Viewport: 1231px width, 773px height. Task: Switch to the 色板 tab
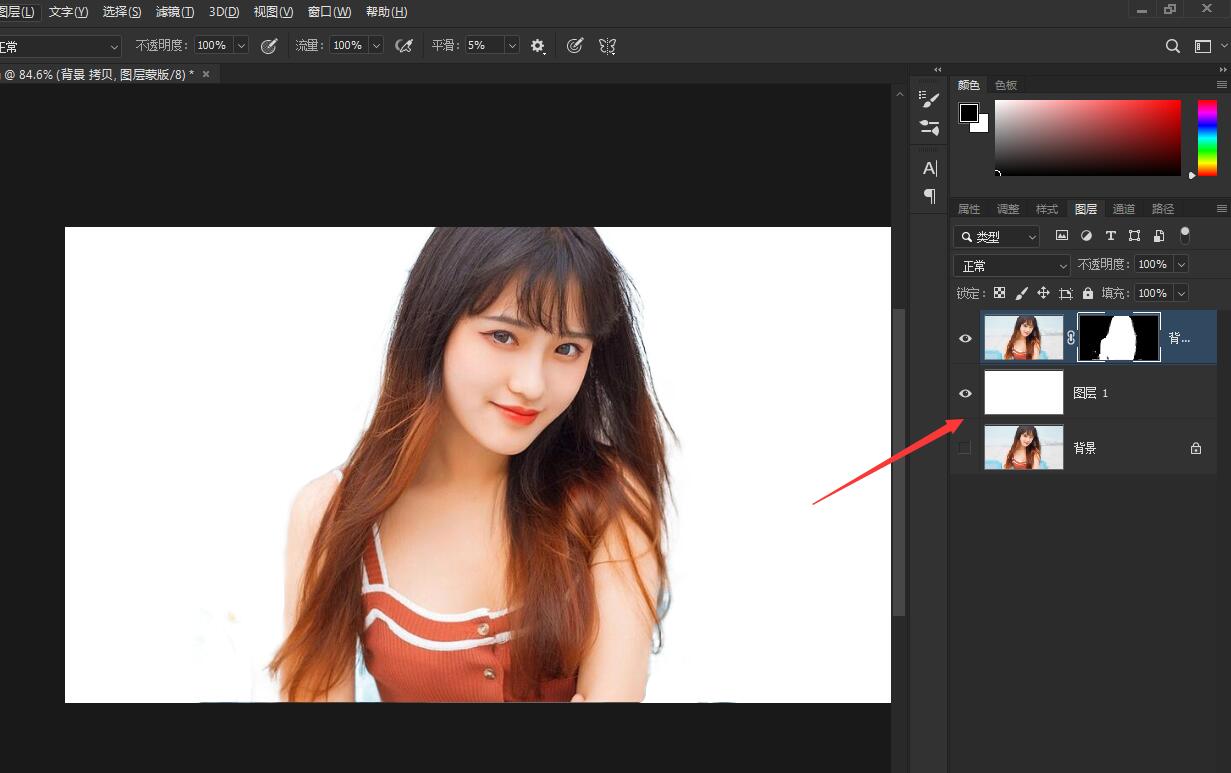1006,85
